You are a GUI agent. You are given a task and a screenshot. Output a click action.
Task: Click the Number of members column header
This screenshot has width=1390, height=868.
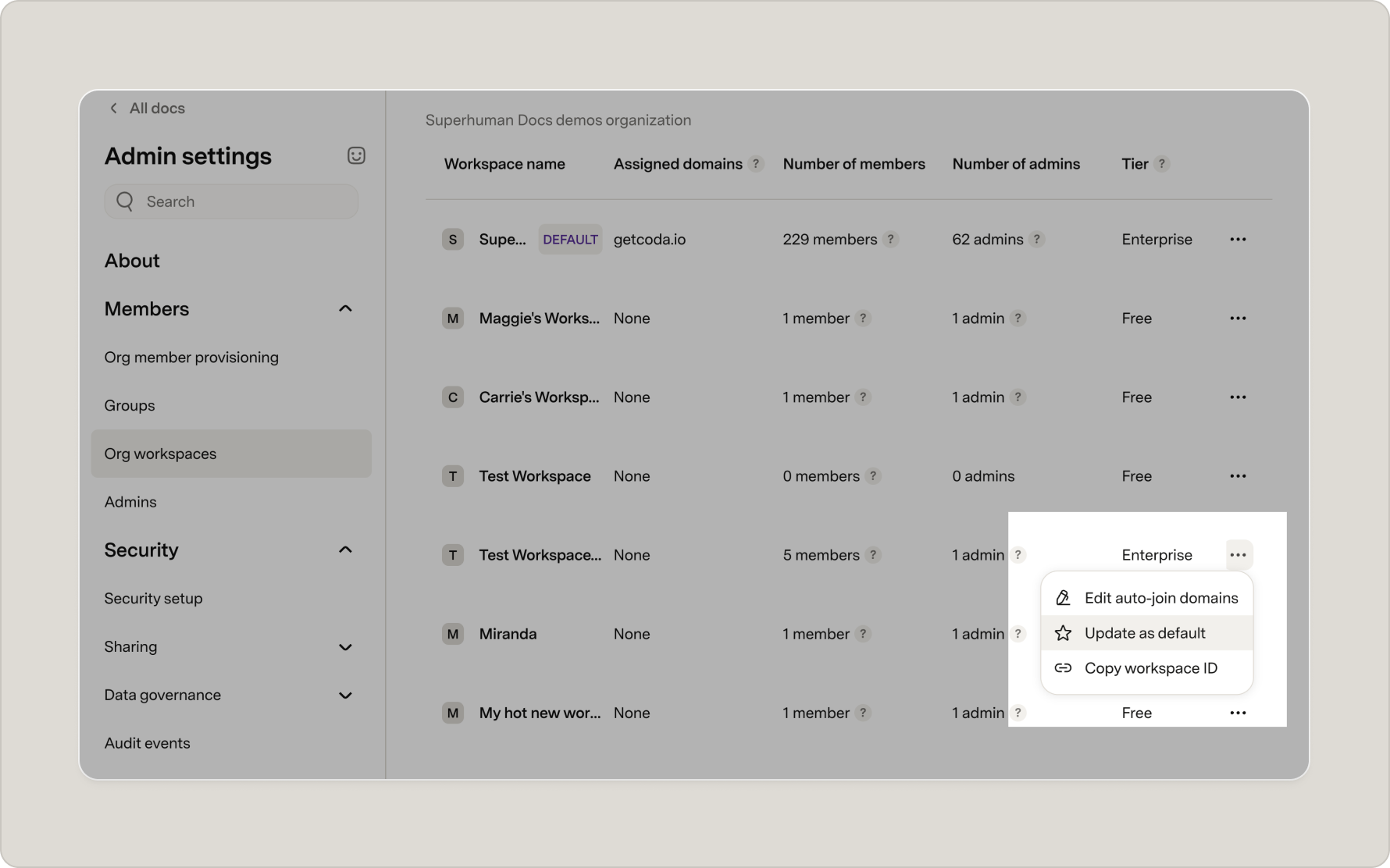click(x=854, y=164)
